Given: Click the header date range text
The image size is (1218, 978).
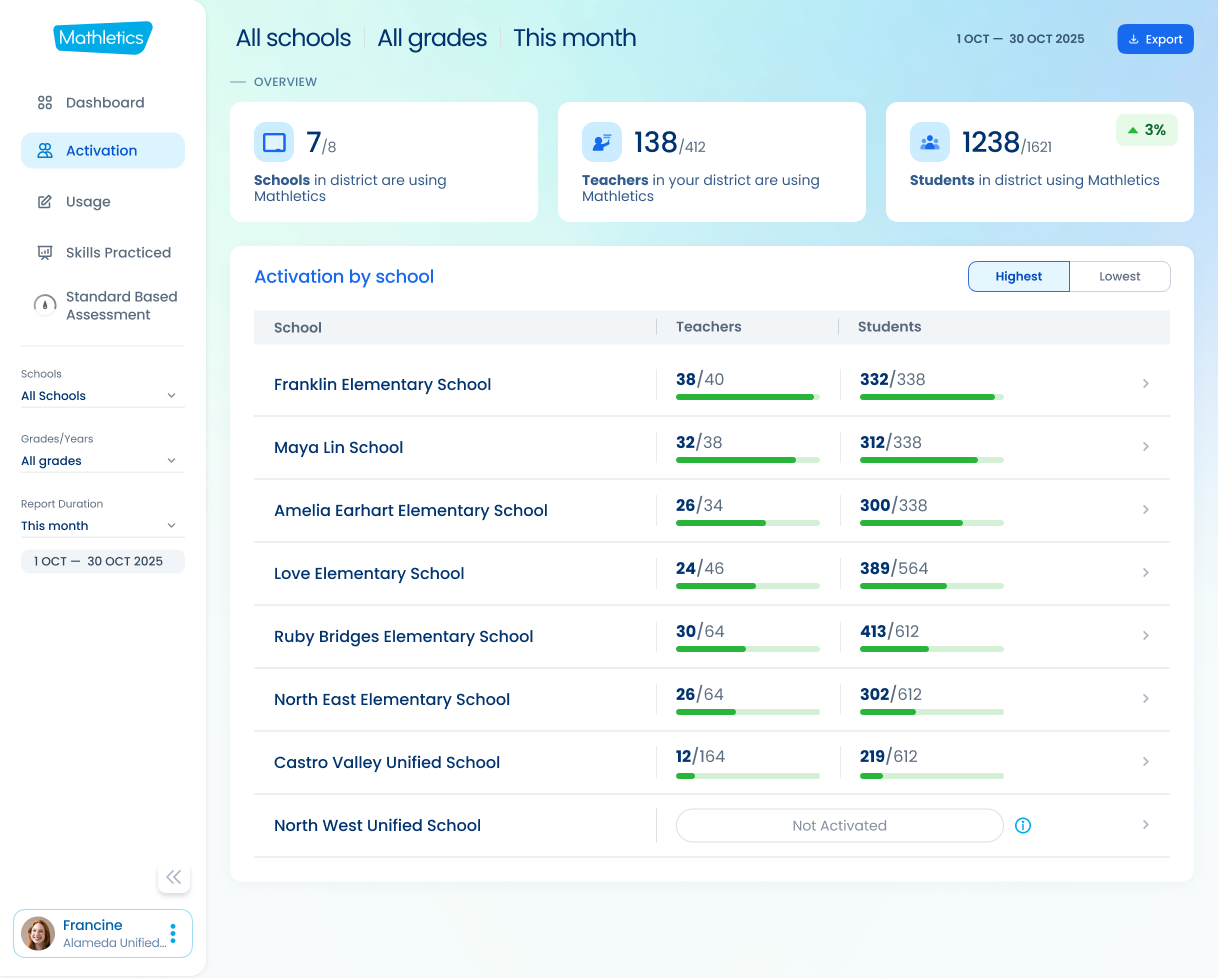Looking at the screenshot, I should click(1020, 39).
